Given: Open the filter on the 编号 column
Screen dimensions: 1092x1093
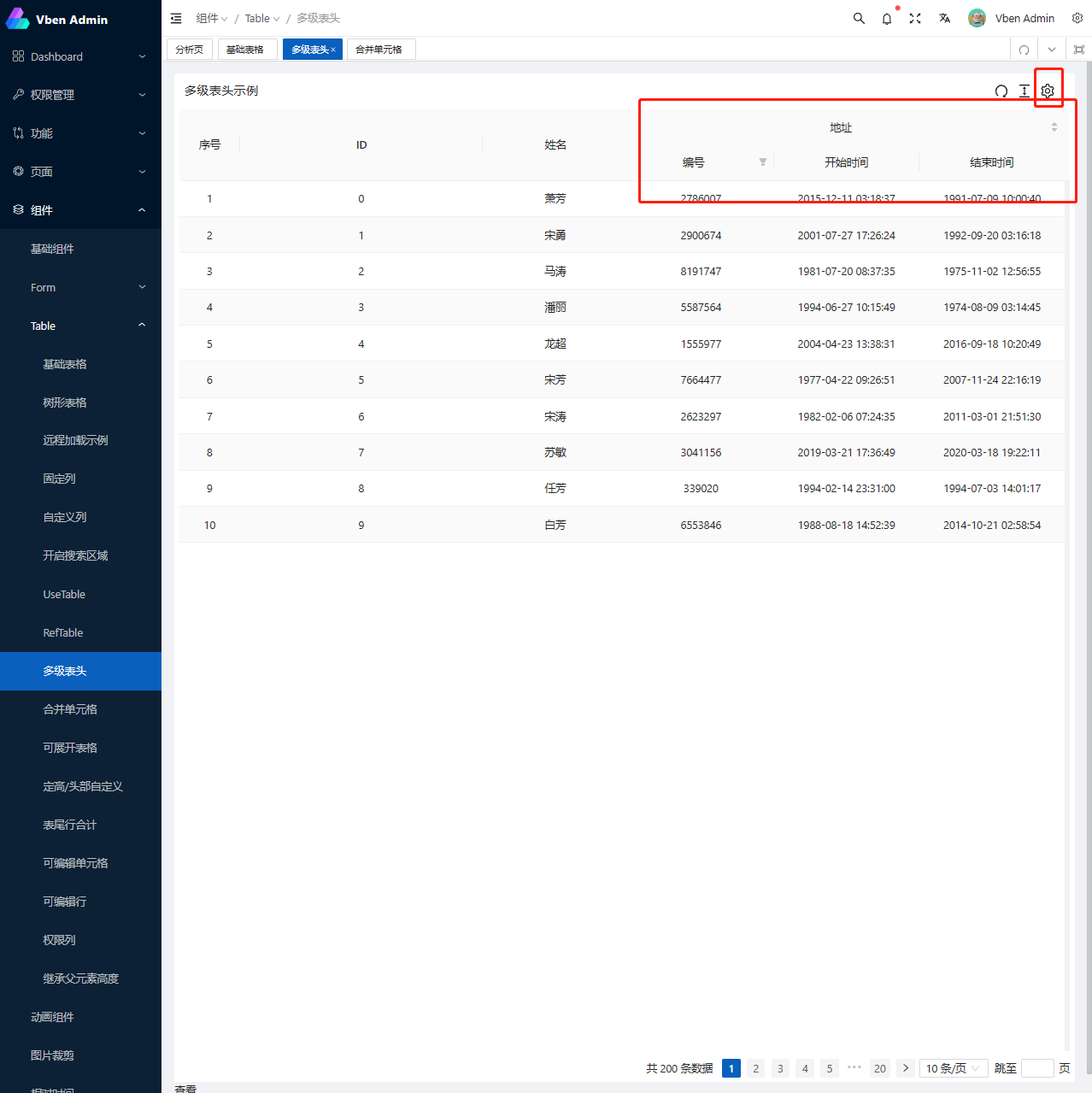Looking at the screenshot, I should point(761,162).
